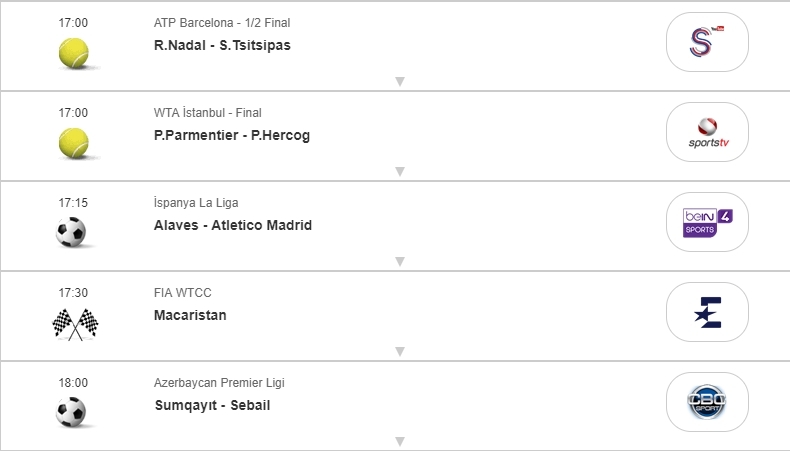The width and height of the screenshot is (790, 451).
Task: Expand the Alaves - Atletico Madrid row arrow
Action: 399,262
